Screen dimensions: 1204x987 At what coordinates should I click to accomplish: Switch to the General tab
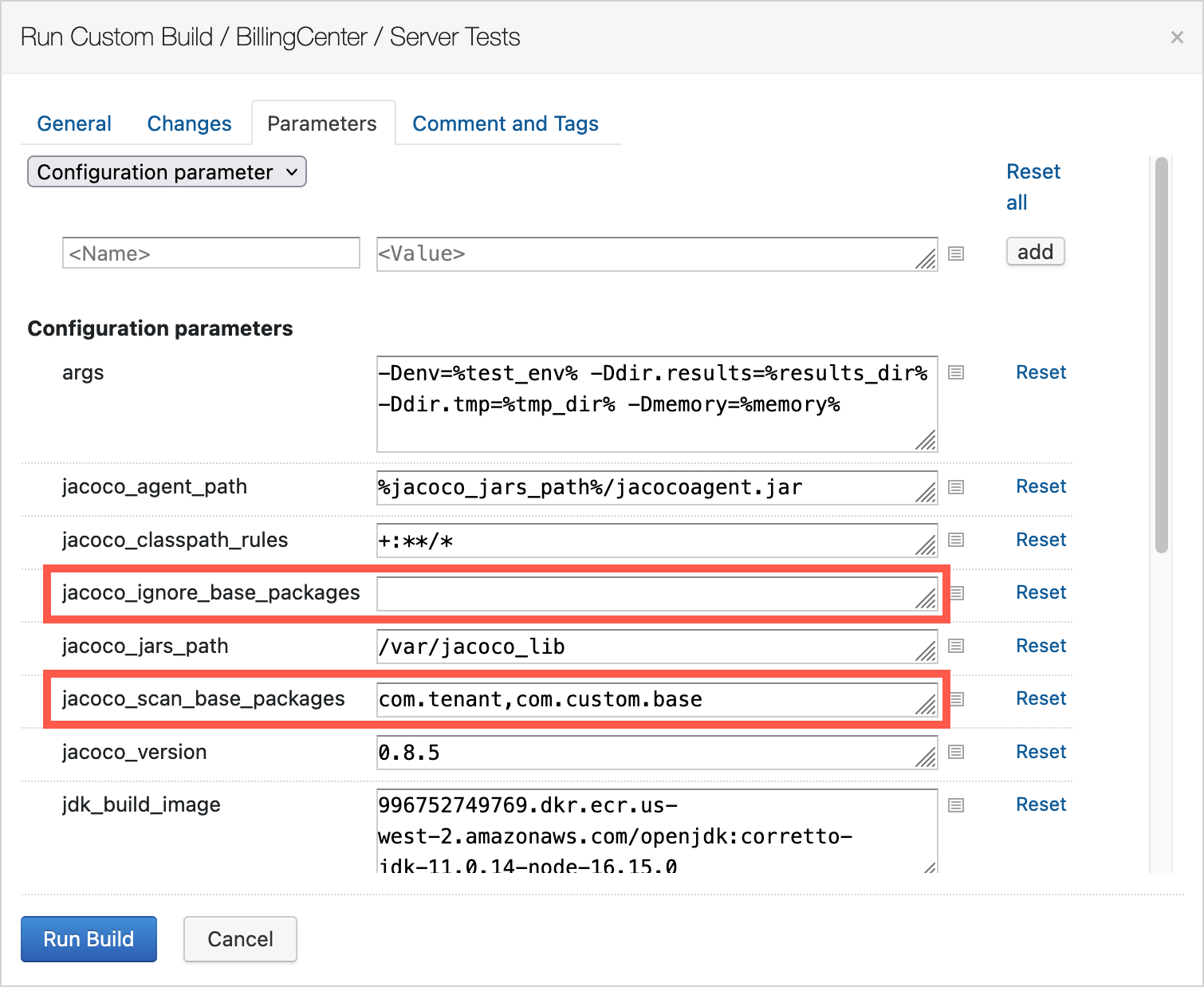74,124
